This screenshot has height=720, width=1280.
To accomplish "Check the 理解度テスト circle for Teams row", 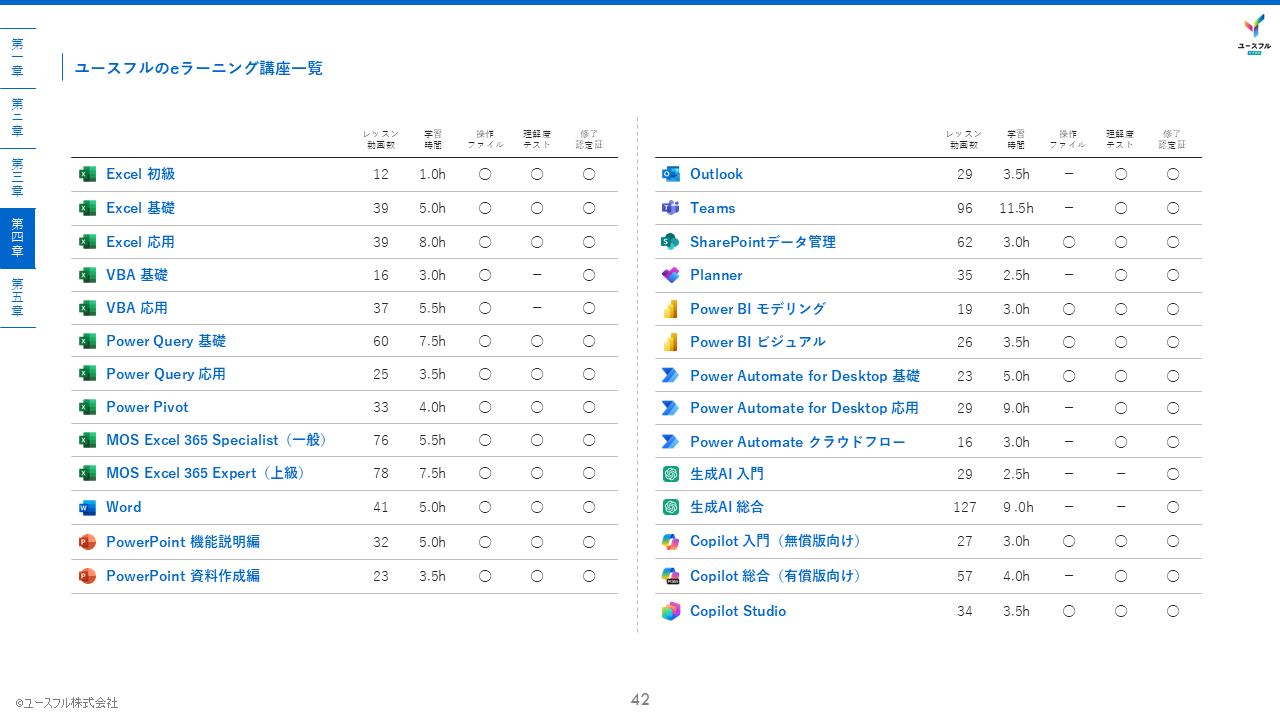I will pos(1120,208).
